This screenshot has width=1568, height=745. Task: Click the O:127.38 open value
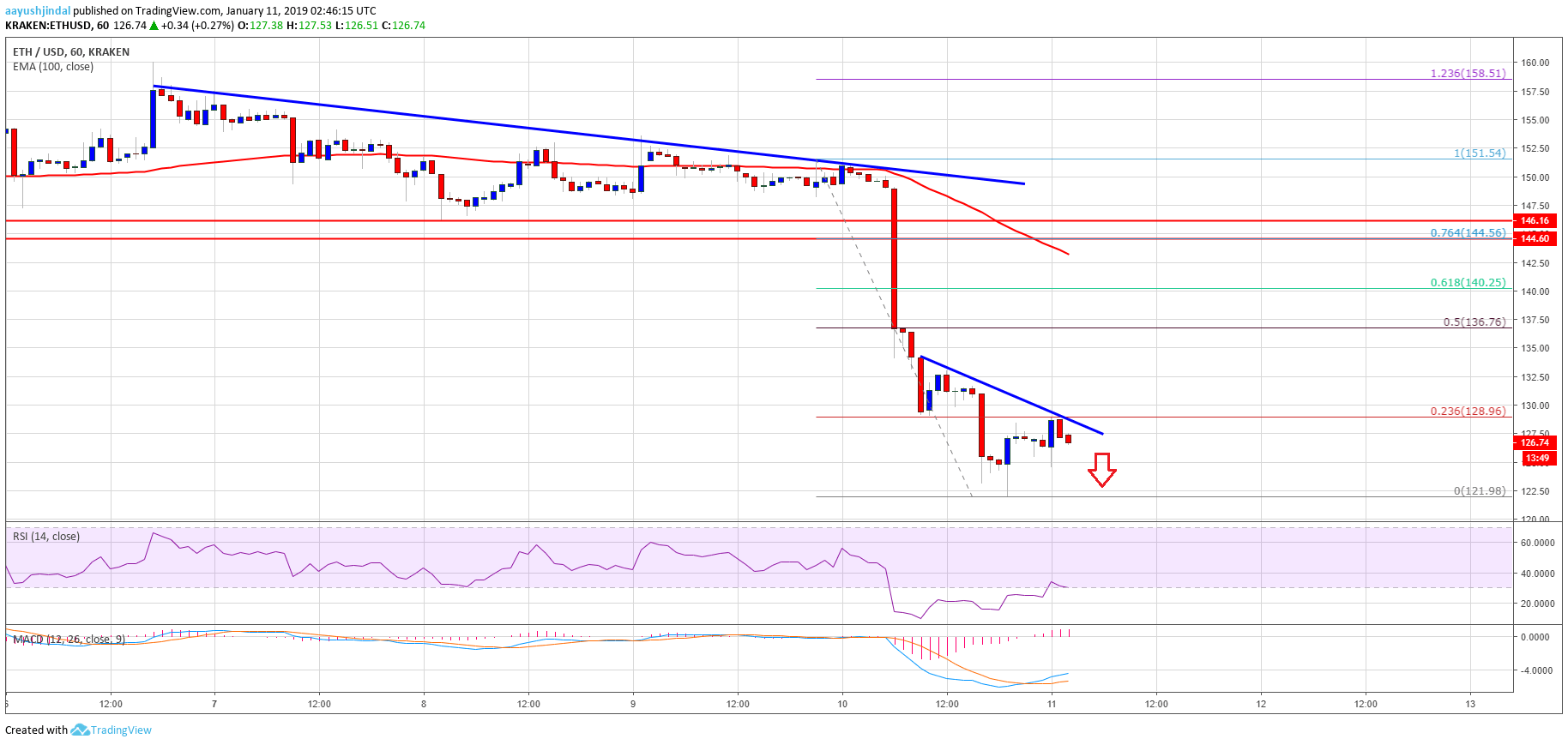point(260,26)
